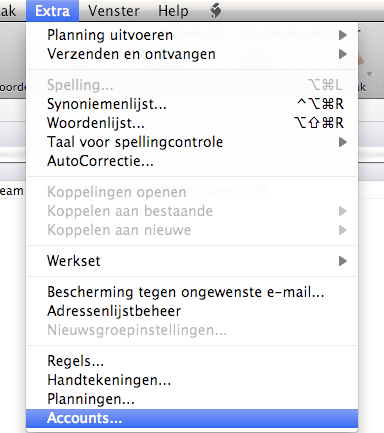Open the script menu icon in menu bar
Screen dimensions: 384x433
[x=216, y=11]
